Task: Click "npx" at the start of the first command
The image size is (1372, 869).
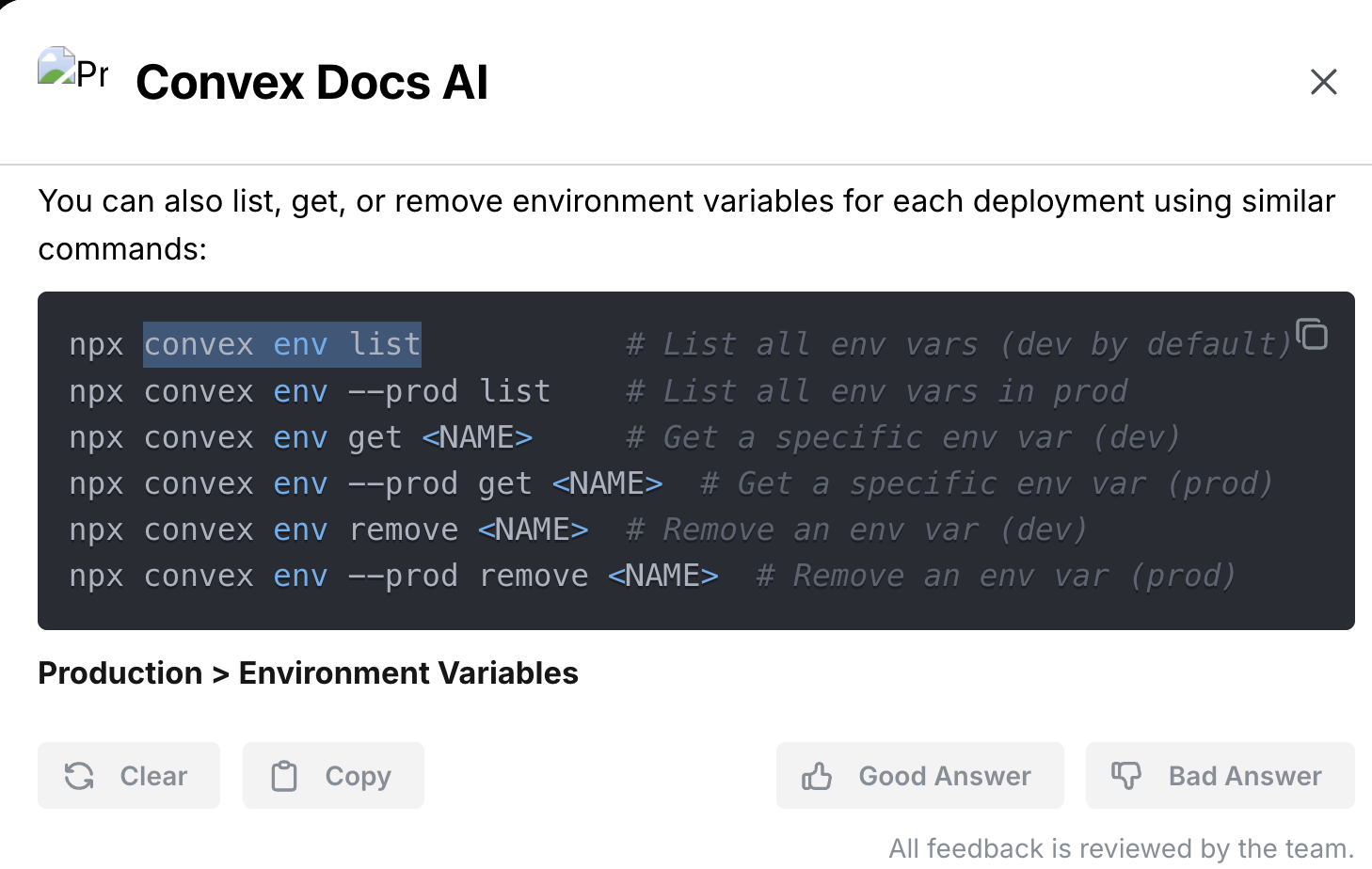Action: 96,344
